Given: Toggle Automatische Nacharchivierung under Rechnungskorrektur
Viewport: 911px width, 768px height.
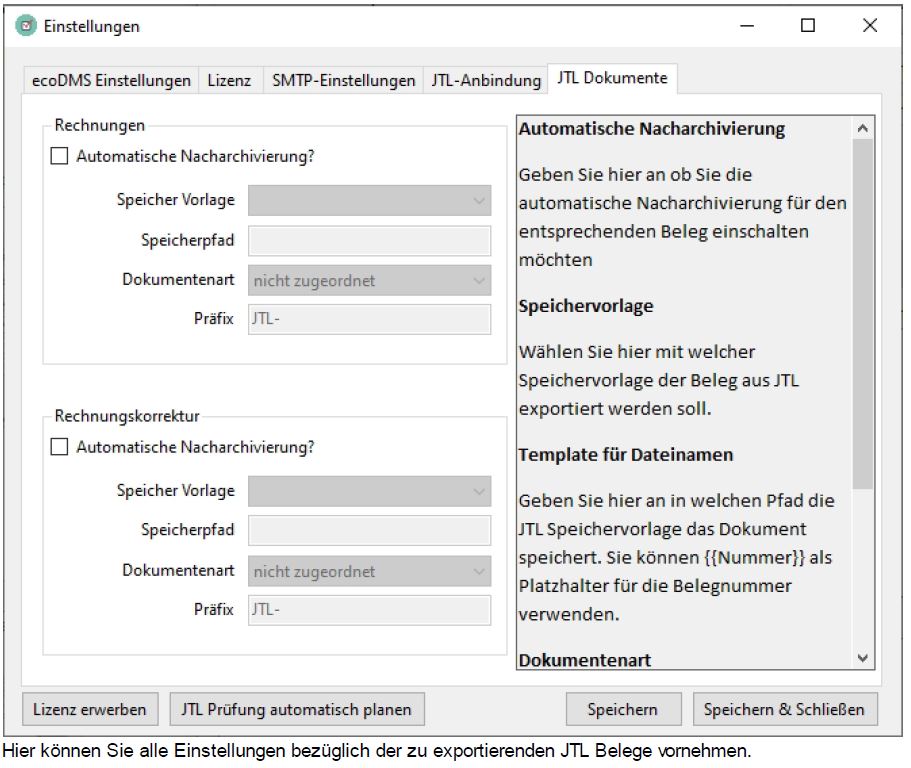Looking at the screenshot, I should click(x=59, y=447).
